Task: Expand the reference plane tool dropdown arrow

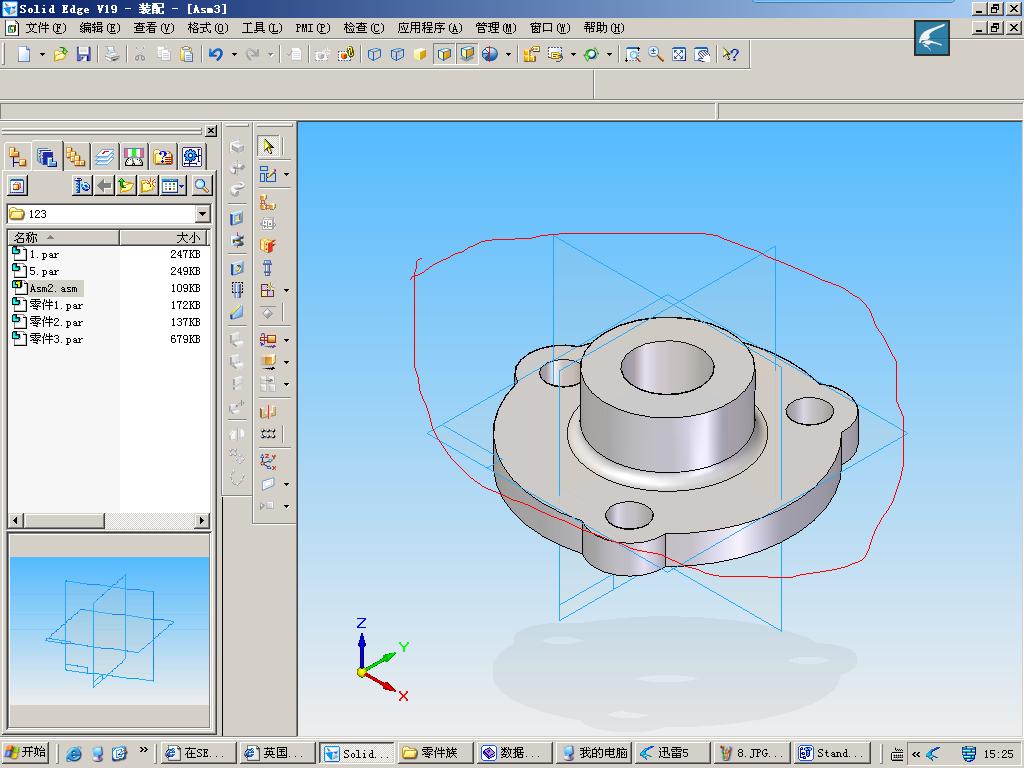Action: (x=286, y=484)
